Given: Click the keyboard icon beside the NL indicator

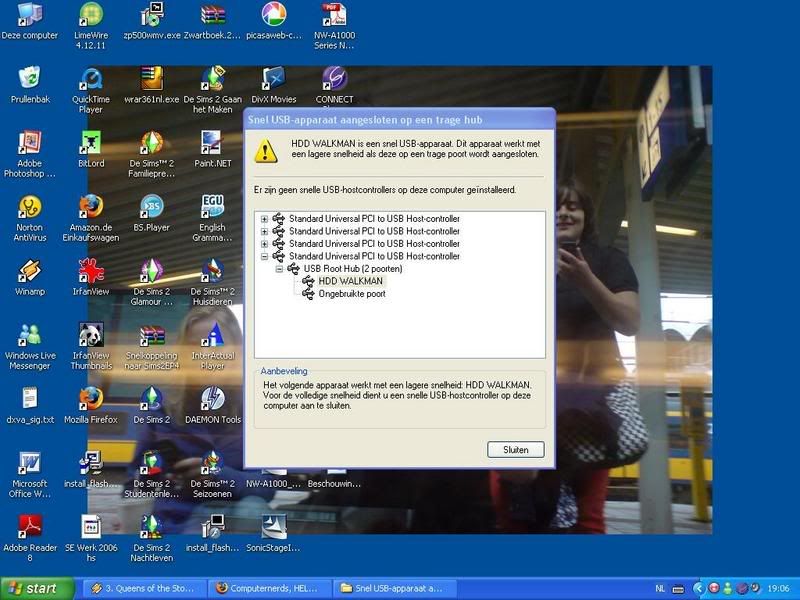Looking at the screenshot, I should pyautogui.click(x=678, y=589).
